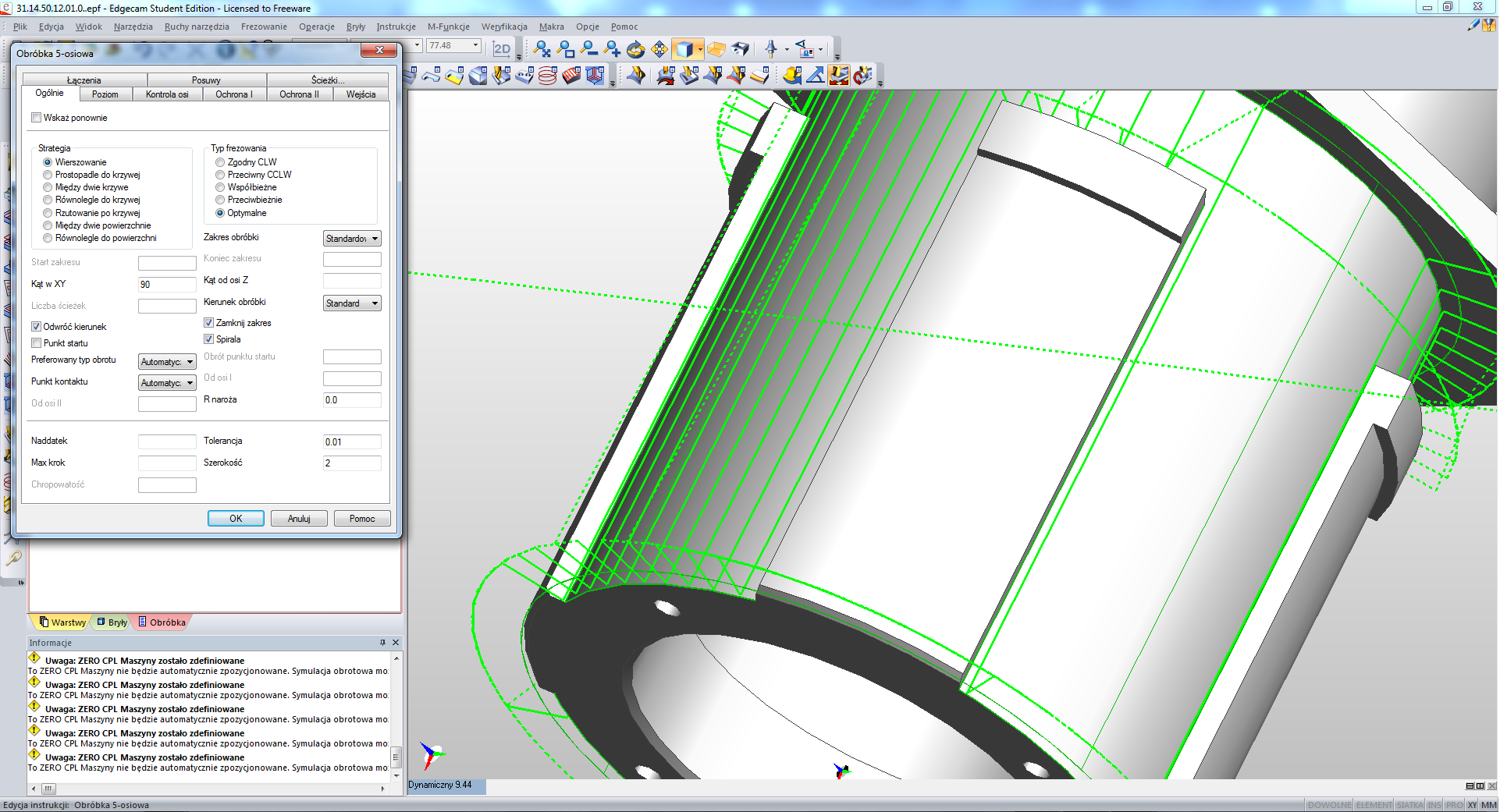Select the zoom window magnifier icon

tap(565, 49)
